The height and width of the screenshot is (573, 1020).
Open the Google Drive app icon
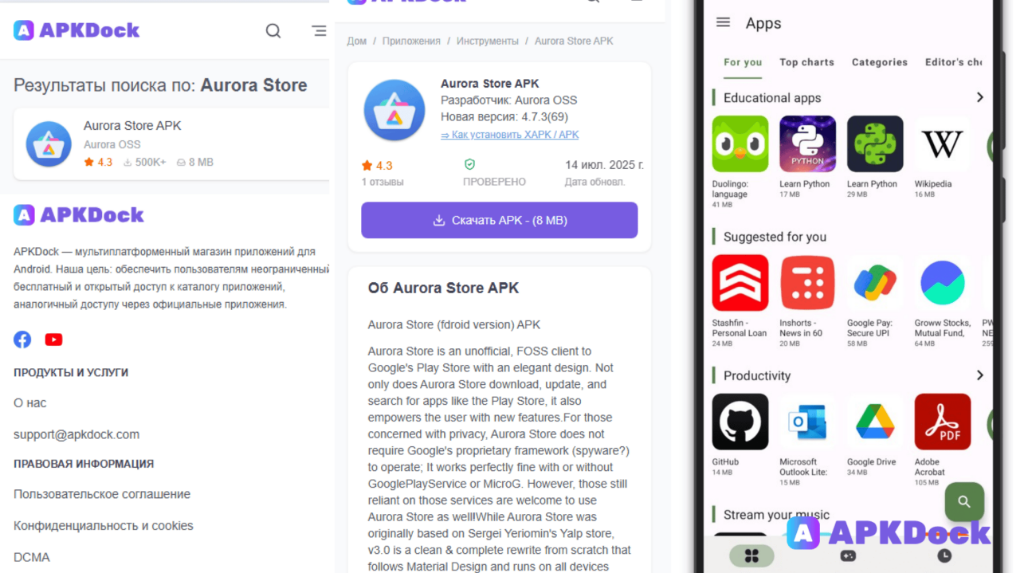(875, 421)
